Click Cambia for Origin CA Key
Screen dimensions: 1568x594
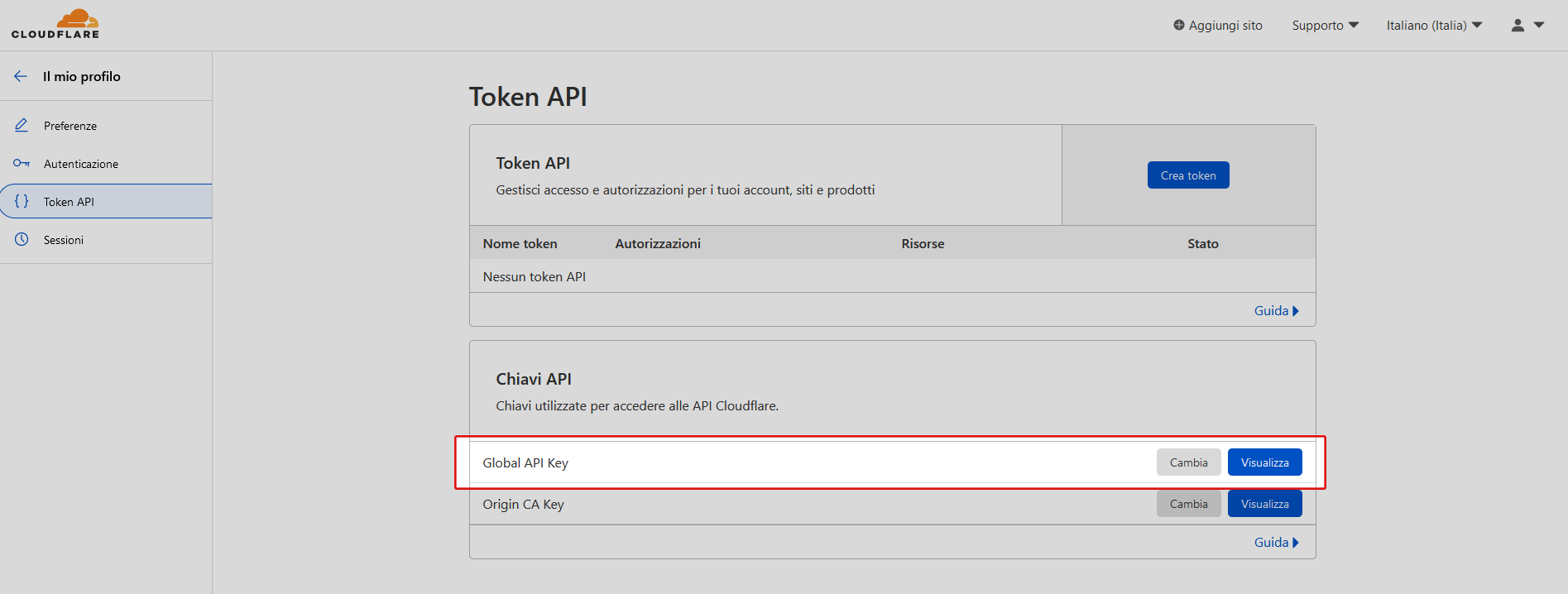[x=1189, y=504]
